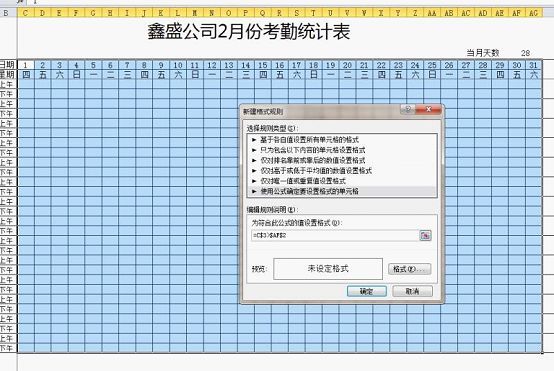This screenshot has height=371, width=554.
Task: Click the range selector icon beside formula field
Action: click(x=425, y=235)
